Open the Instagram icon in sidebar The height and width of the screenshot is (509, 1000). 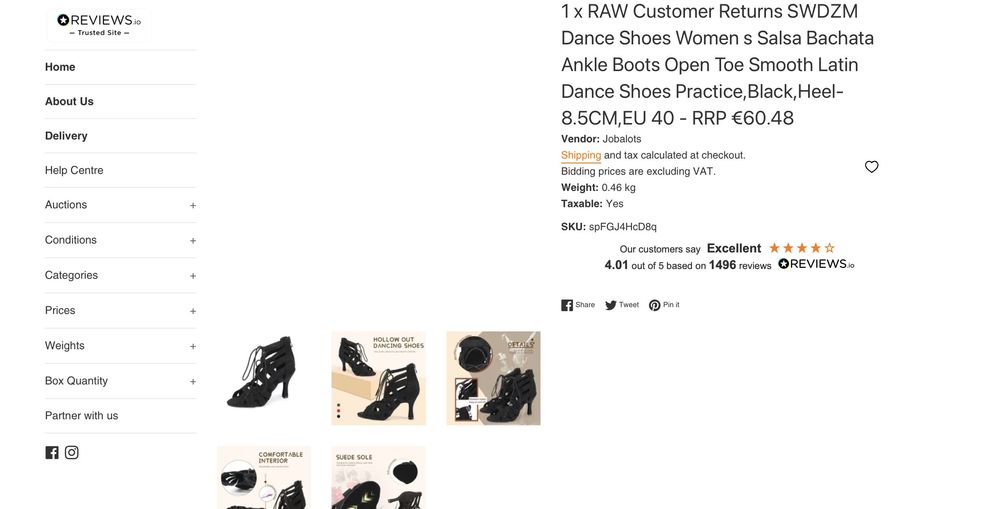pos(72,452)
